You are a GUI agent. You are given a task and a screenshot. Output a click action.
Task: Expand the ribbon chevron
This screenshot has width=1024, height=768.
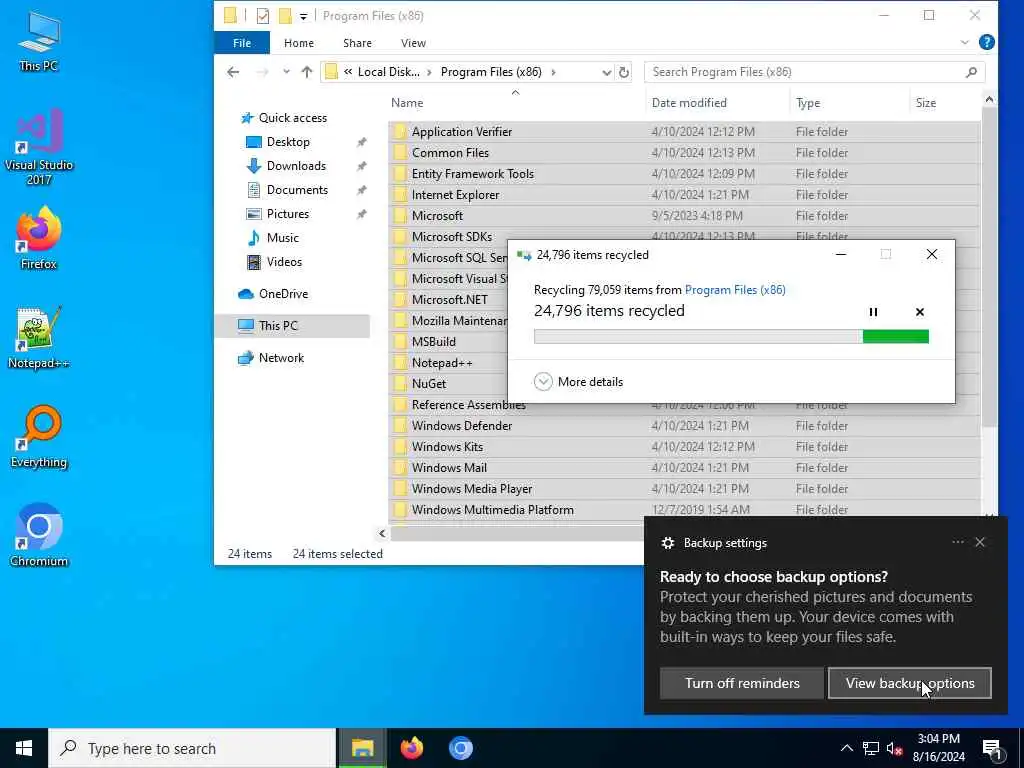pyautogui.click(x=965, y=42)
